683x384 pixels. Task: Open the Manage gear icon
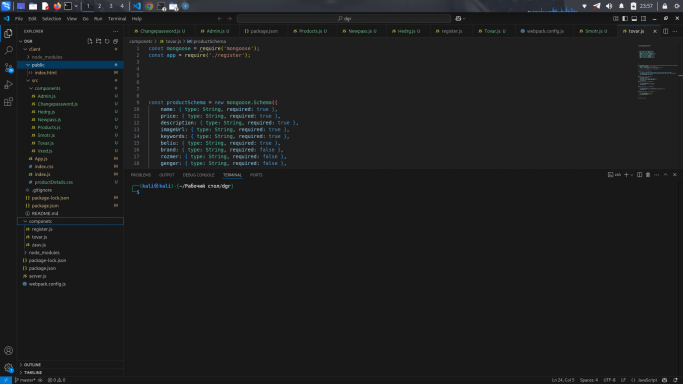8,367
